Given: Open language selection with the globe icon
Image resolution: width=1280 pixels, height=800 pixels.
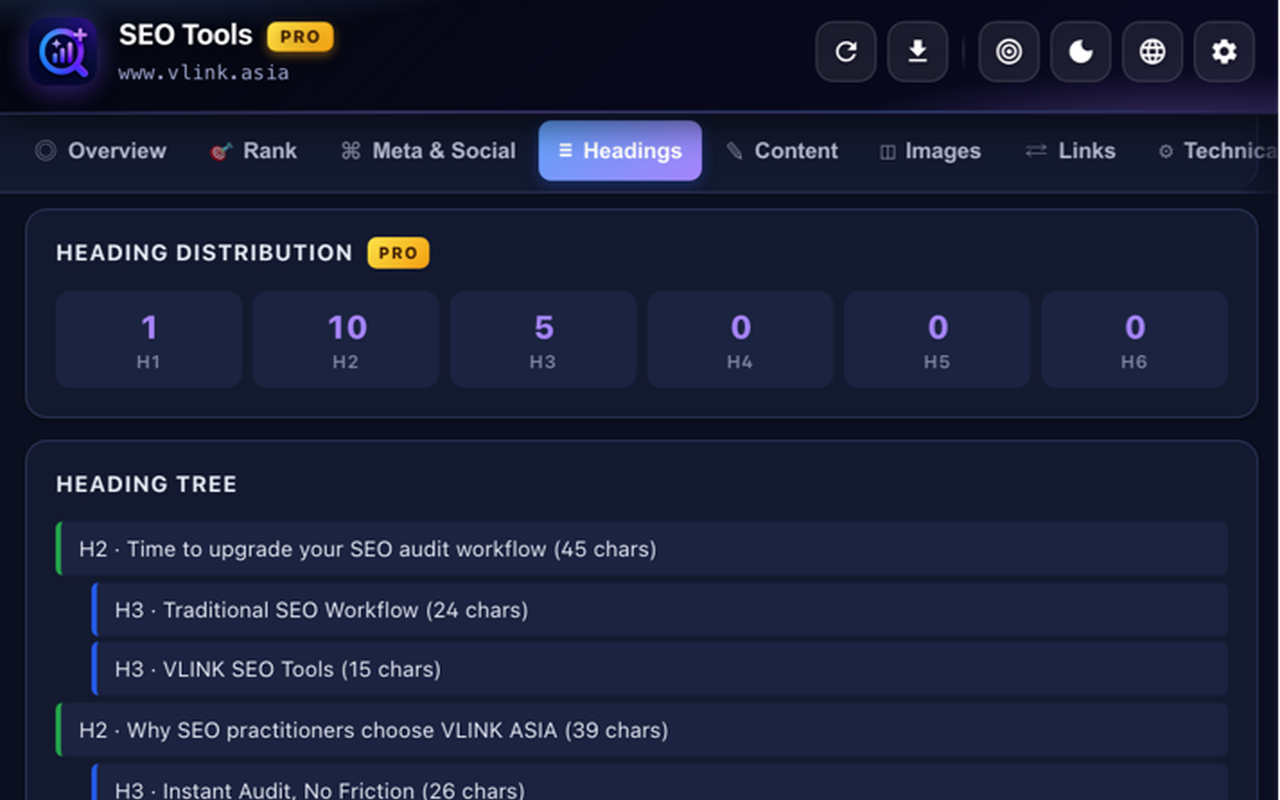Looking at the screenshot, I should click(1153, 52).
